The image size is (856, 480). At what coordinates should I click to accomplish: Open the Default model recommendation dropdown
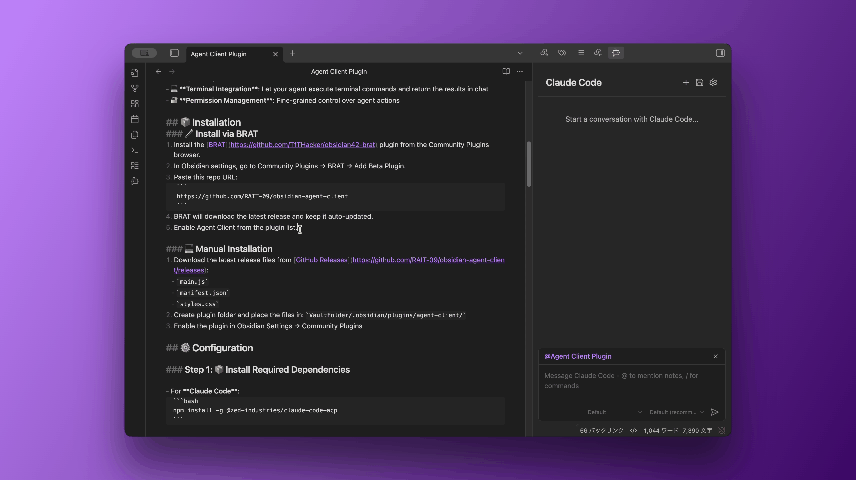click(x=676, y=411)
